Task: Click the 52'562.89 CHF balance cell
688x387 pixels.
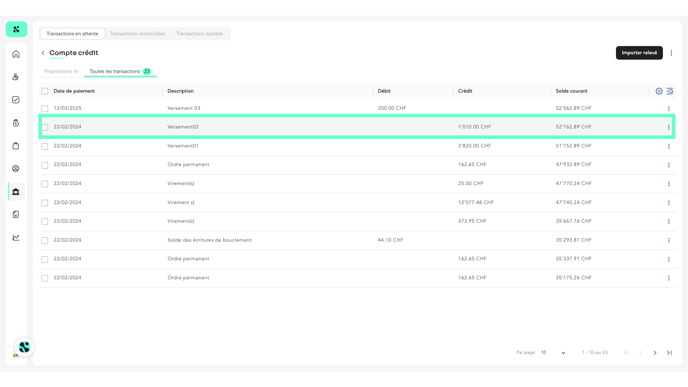Action: pyautogui.click(x=573, y=108)
